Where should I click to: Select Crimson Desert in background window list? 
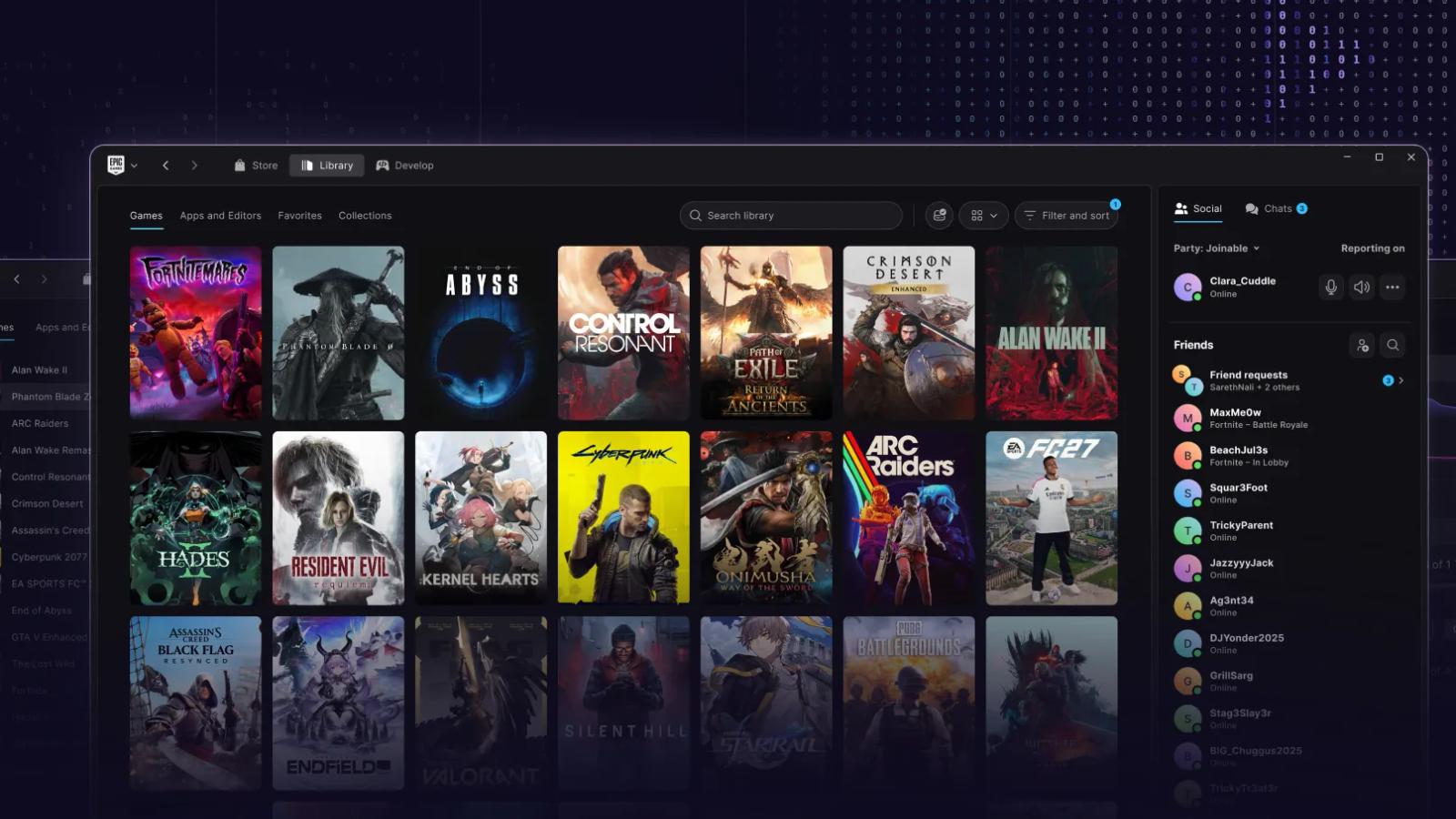[x=45, y=503]
